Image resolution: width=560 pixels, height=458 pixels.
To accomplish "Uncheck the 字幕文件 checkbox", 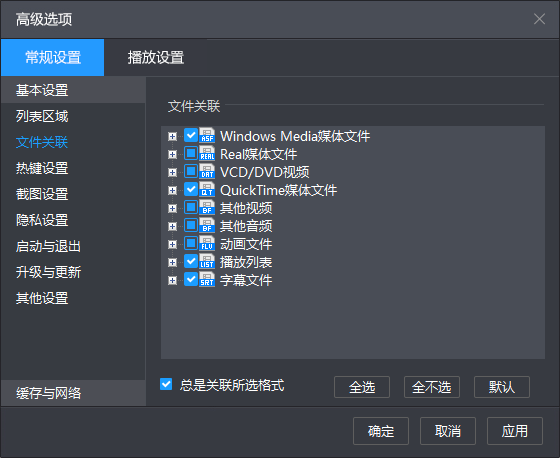I will (x=191, y=279).
